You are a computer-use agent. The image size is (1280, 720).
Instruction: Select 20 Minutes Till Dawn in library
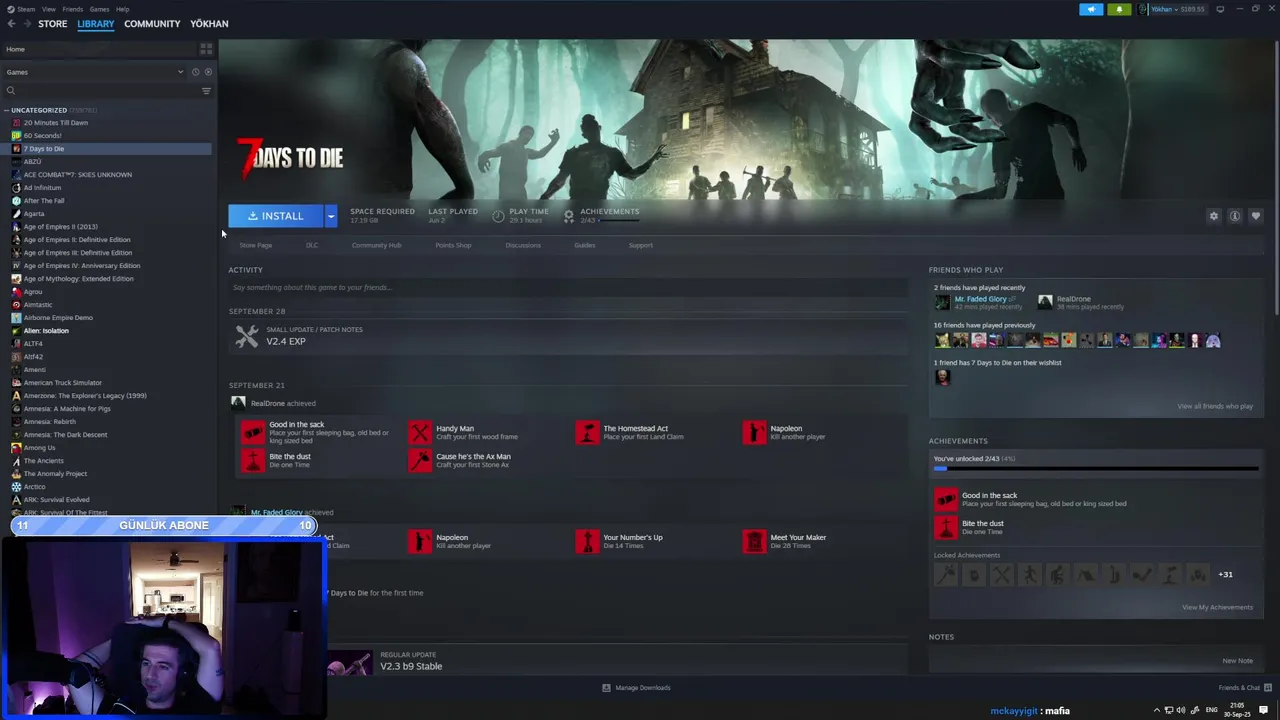pyautogui.click(x=55, y=123)
